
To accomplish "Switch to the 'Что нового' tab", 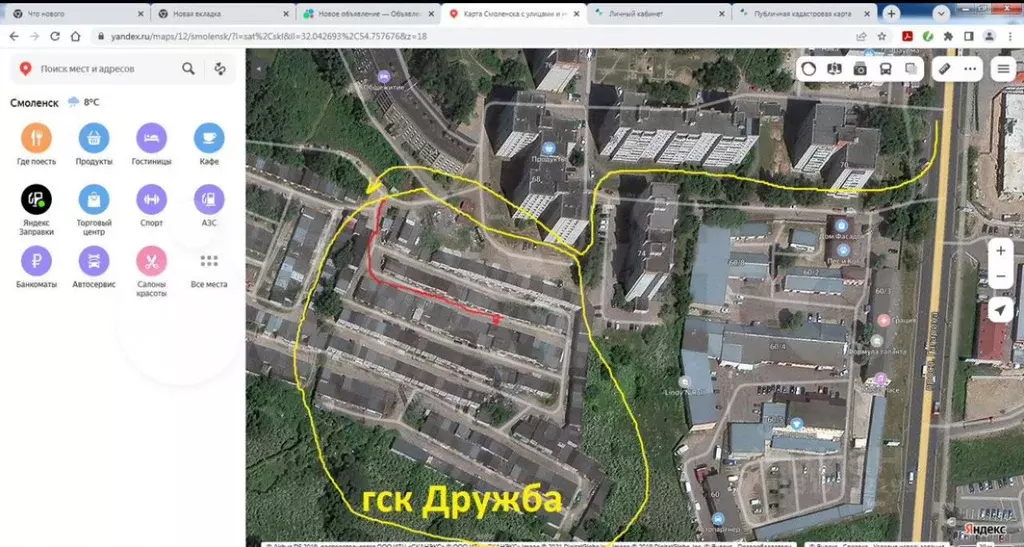I will pos(76,14).
